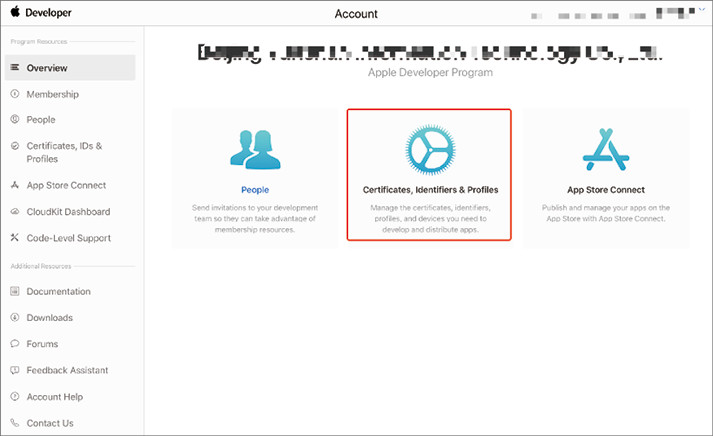Click the Feedback Assistant sidebar icon
Screen dimensions: 713x436
[x=15, y=370]
